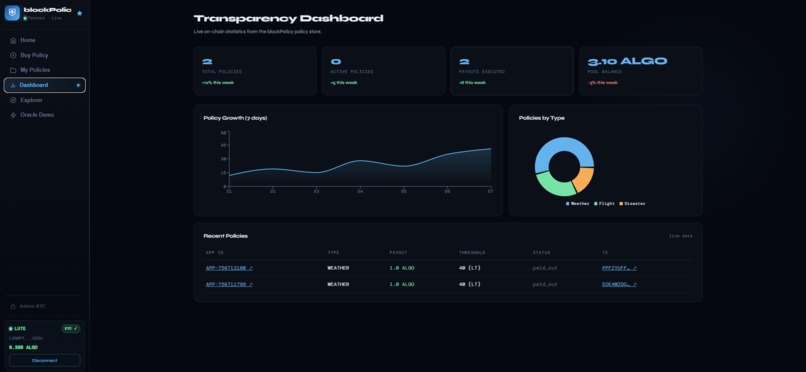Open the transaction link in the APP-756711799 row

(x=619, y=284)
